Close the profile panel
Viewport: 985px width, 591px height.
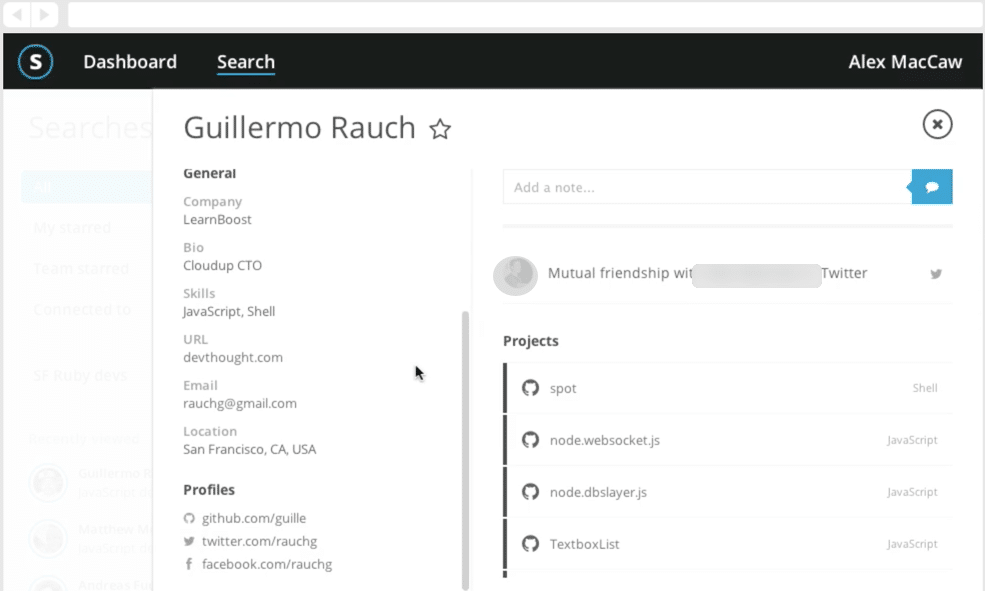pyautogui.click(x=937, y=124)
